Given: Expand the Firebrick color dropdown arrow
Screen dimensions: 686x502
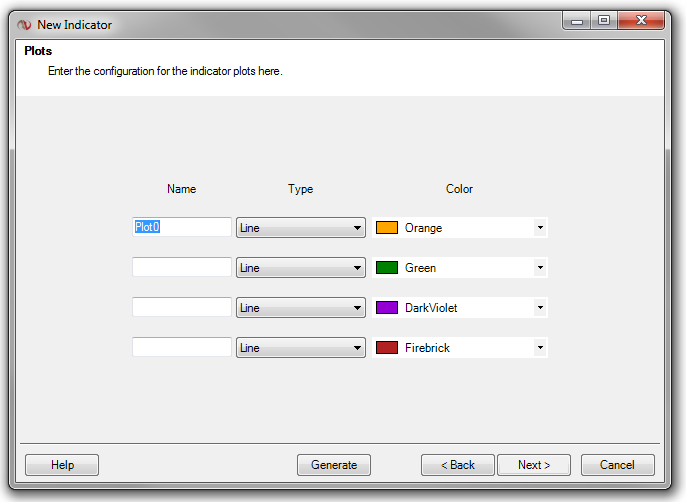Looking at the screenshot, I should (540, 348).
